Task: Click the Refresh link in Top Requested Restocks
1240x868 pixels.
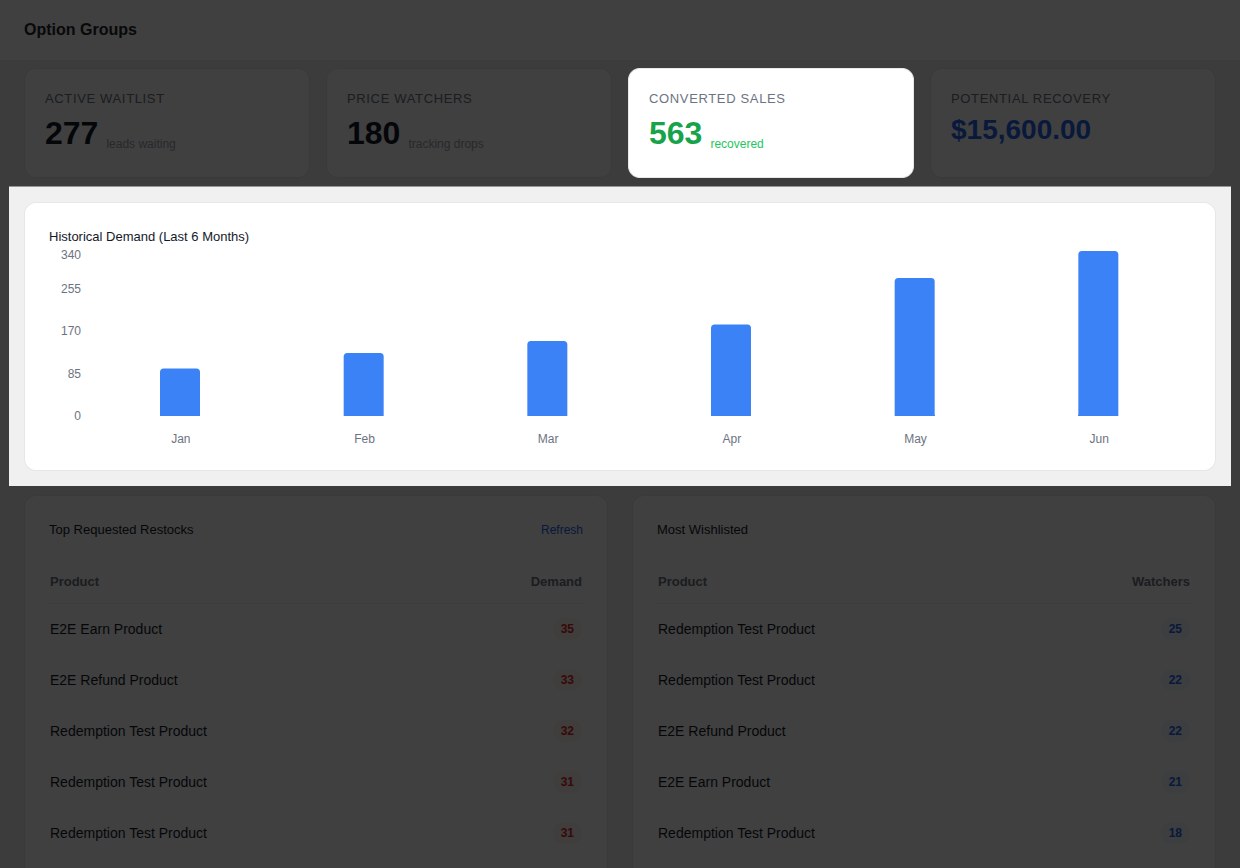Action: tap(561, 530)
